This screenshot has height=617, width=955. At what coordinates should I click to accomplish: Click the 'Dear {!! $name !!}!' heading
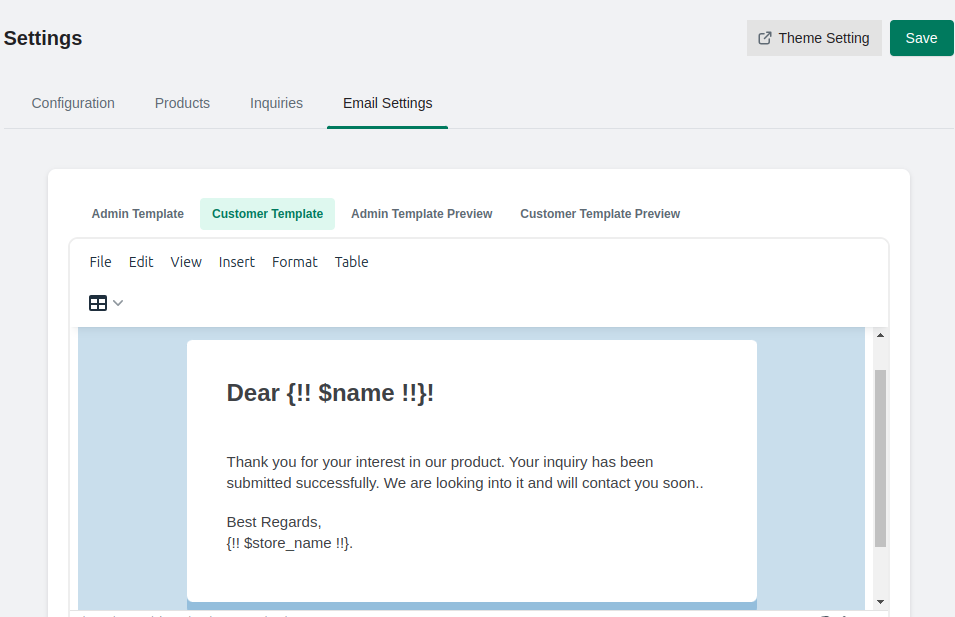coord(330,393)
